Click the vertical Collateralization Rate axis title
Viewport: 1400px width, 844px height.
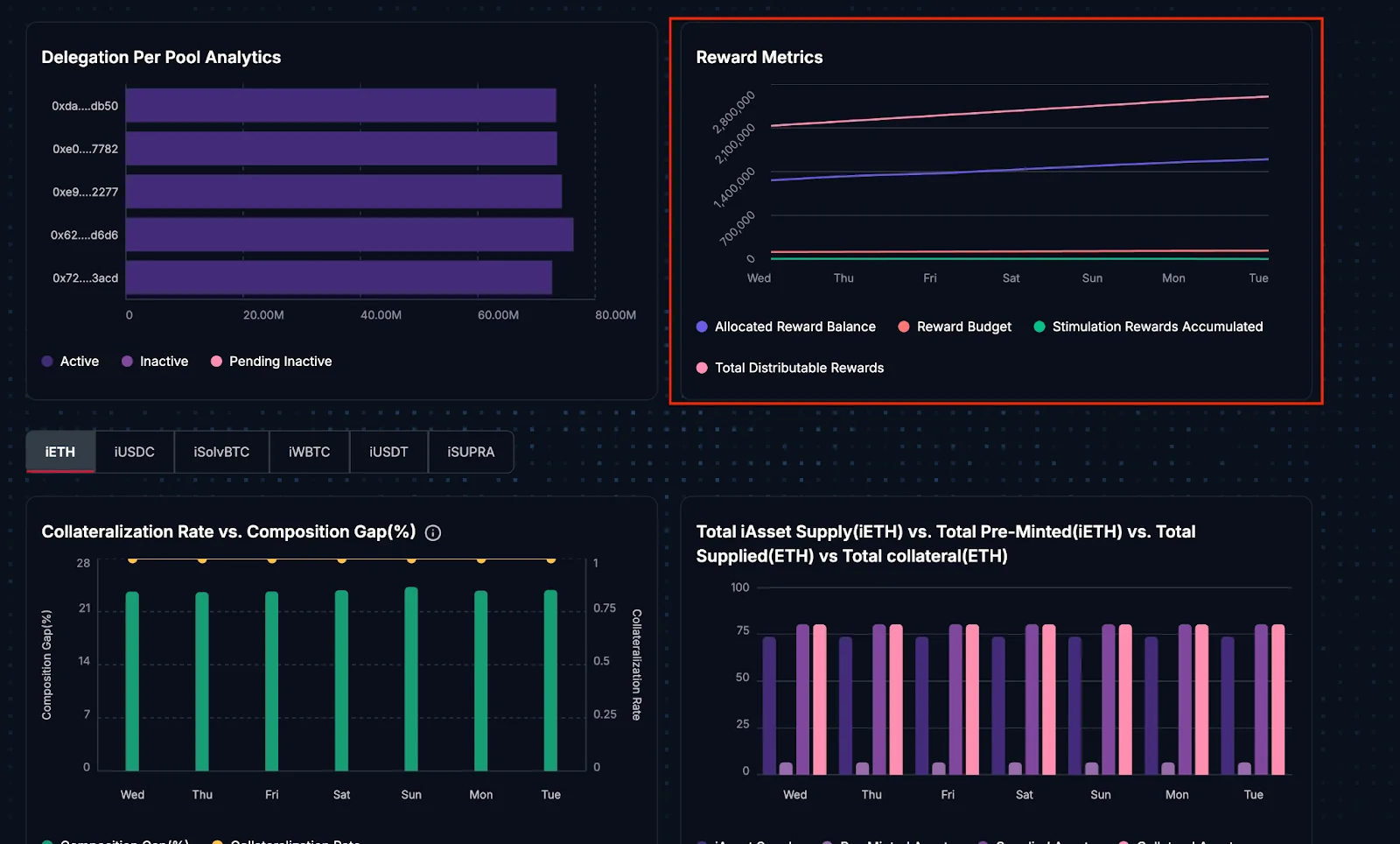(x=636, y=665)
